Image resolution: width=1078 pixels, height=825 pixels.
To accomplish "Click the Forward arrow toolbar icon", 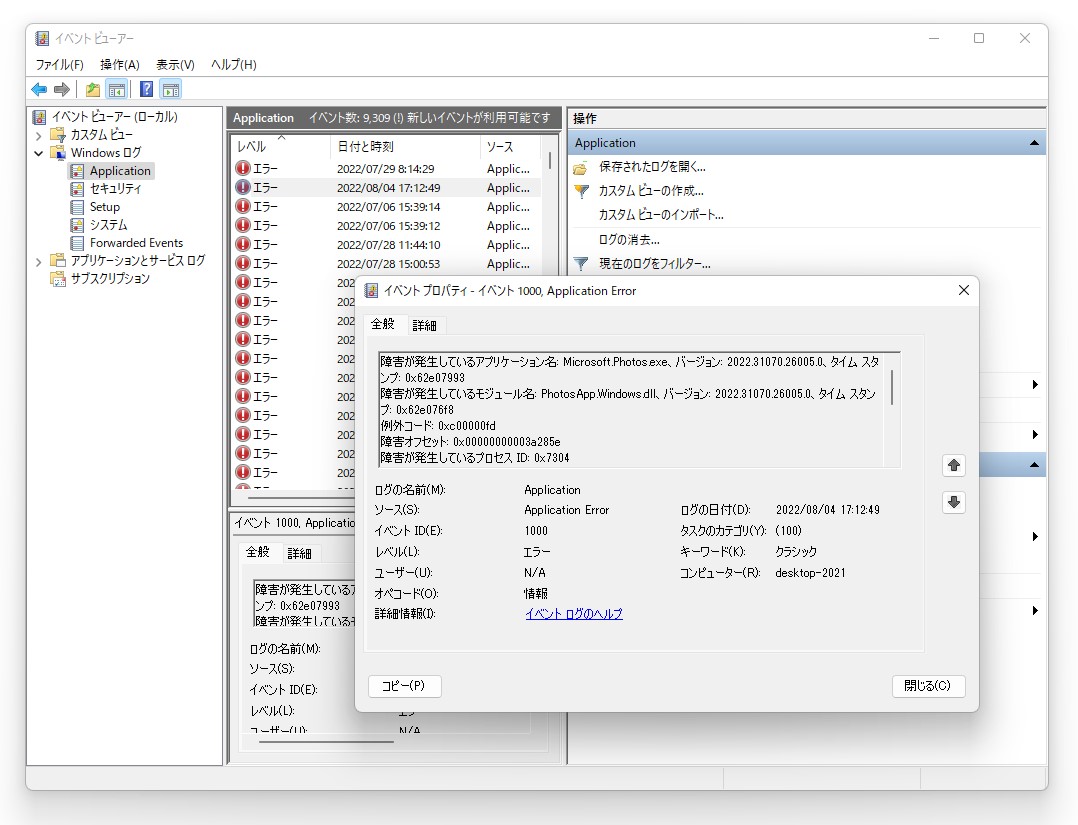I will click(62, 89).
